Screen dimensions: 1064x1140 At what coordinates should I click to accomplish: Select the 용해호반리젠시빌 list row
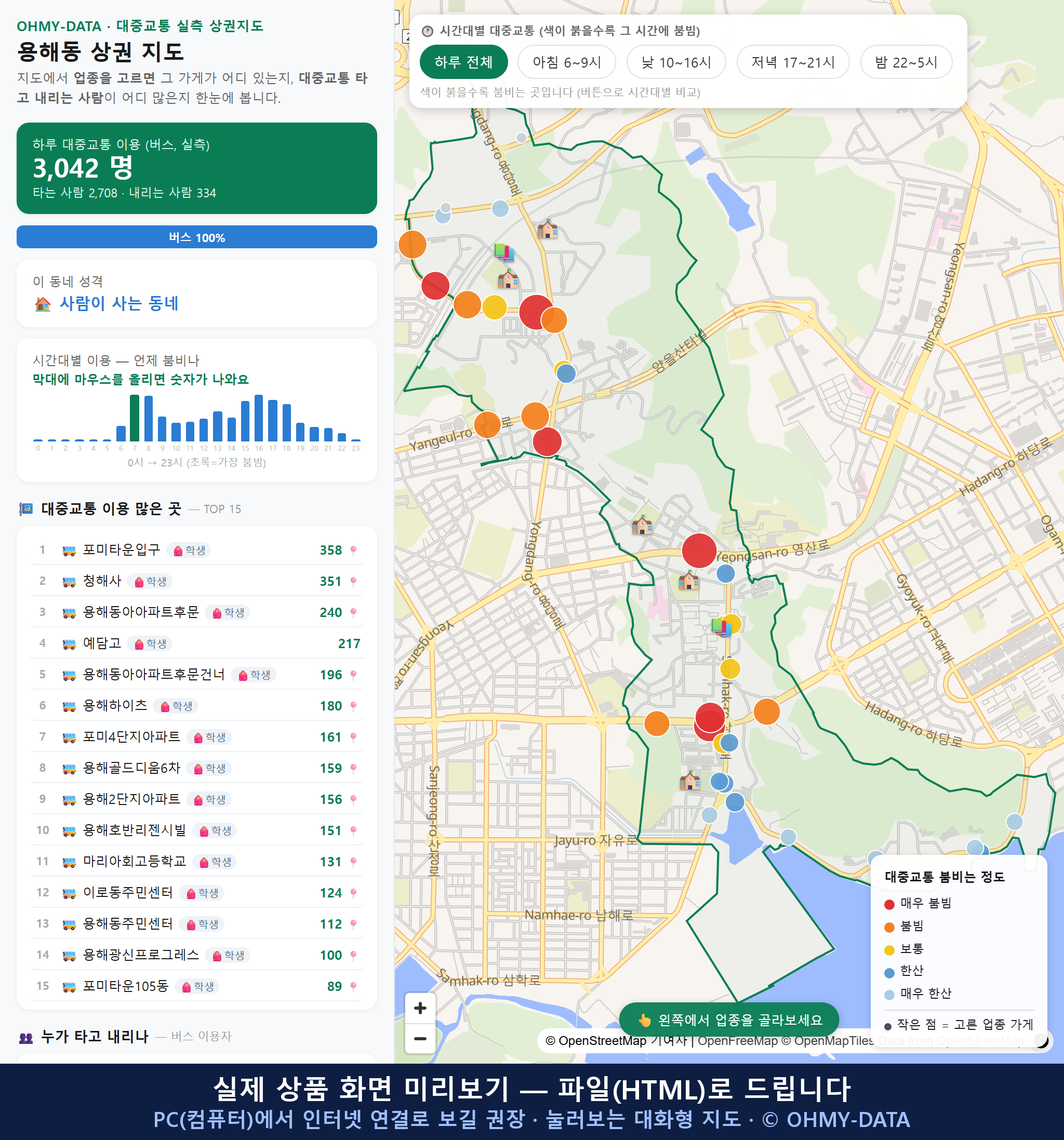coord(197,831)
